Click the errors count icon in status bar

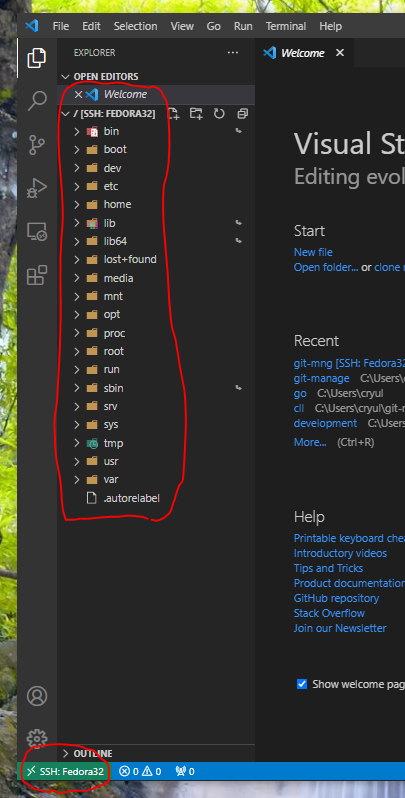coord(128,772)
